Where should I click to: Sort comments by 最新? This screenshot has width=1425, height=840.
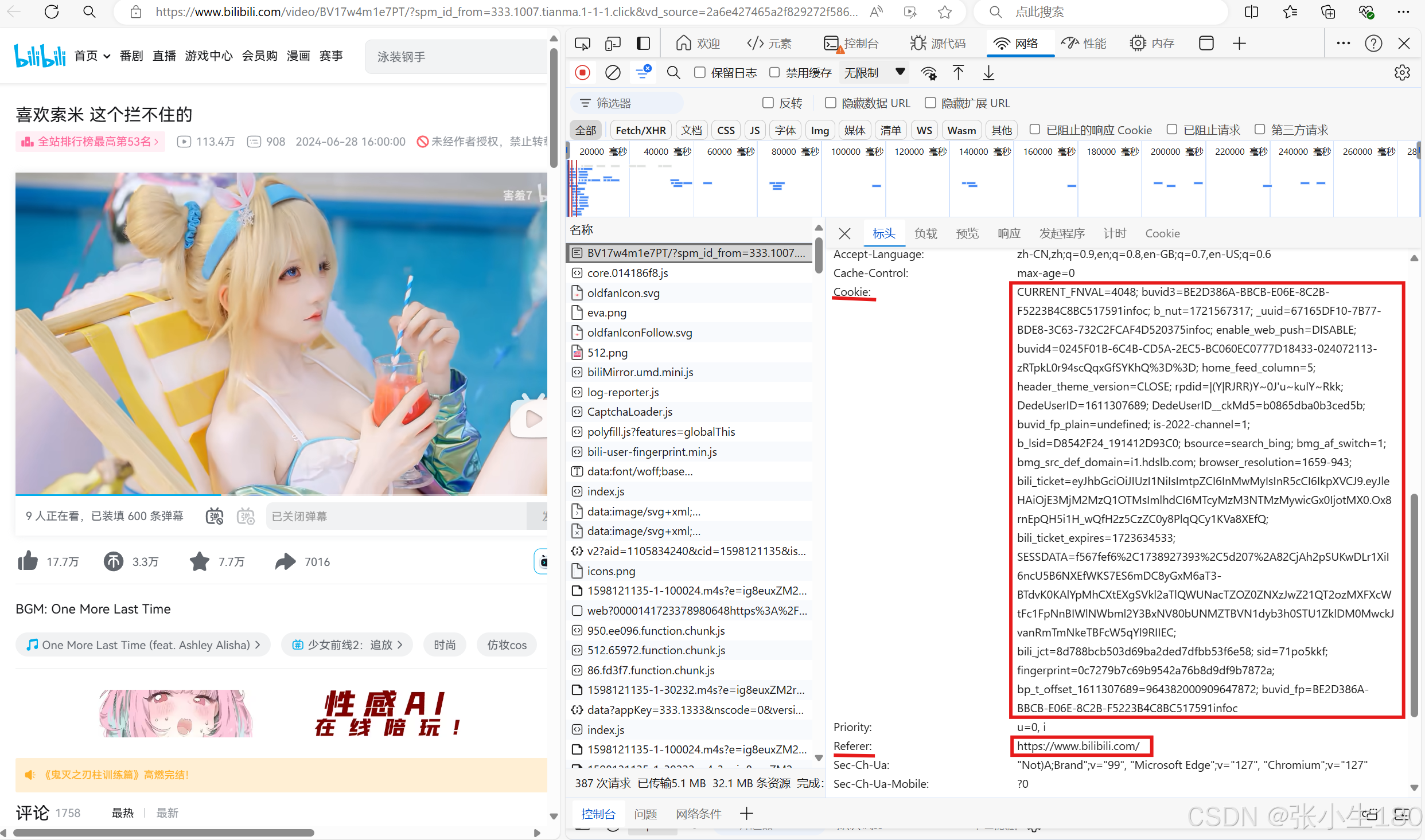(x=168, y=812)
